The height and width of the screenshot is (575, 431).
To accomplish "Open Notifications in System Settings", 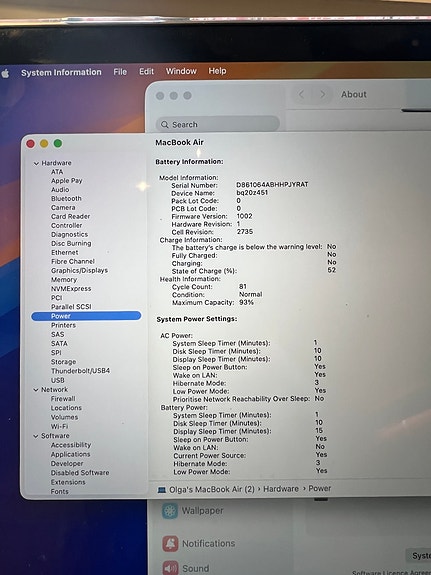I will 198,543.
